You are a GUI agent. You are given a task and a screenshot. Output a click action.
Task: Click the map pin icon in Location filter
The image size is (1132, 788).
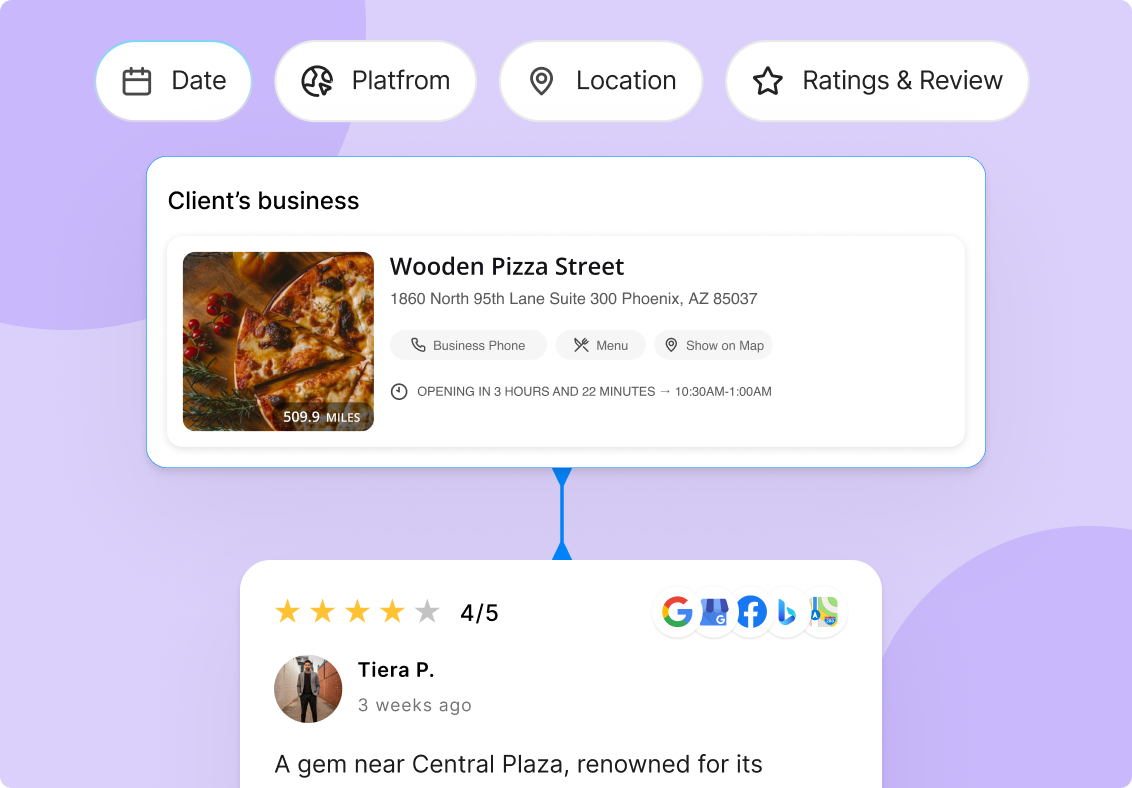541,81
